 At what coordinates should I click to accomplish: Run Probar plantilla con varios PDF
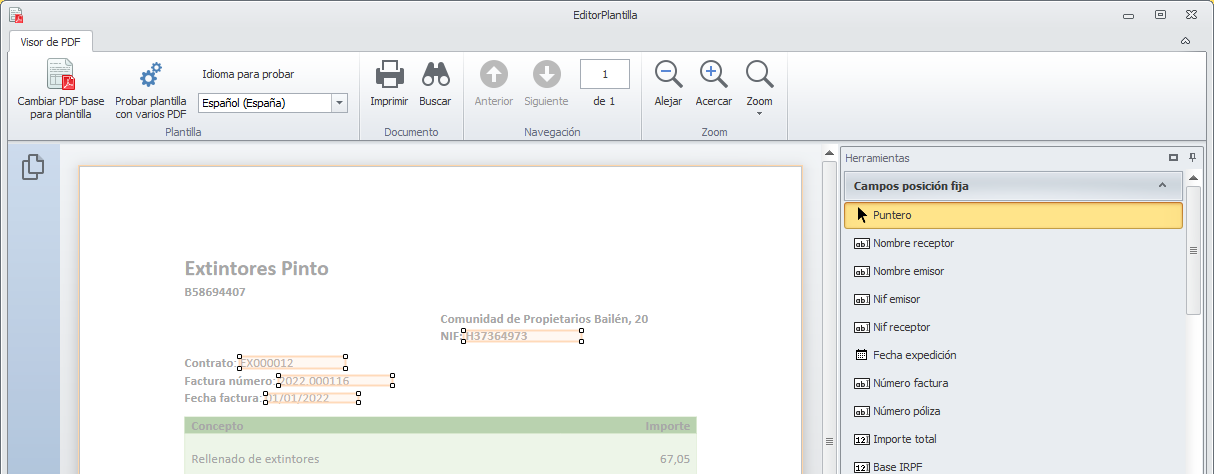click(151, 90)
